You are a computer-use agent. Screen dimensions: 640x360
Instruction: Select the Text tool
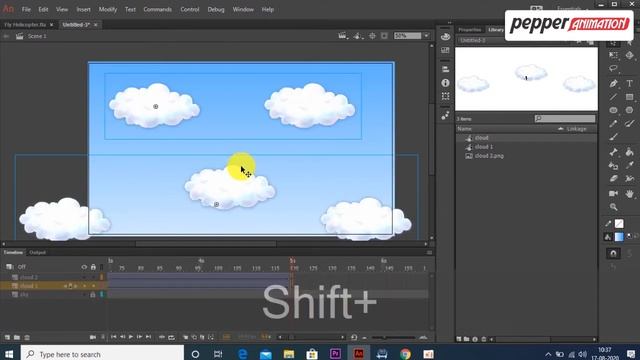629,83
